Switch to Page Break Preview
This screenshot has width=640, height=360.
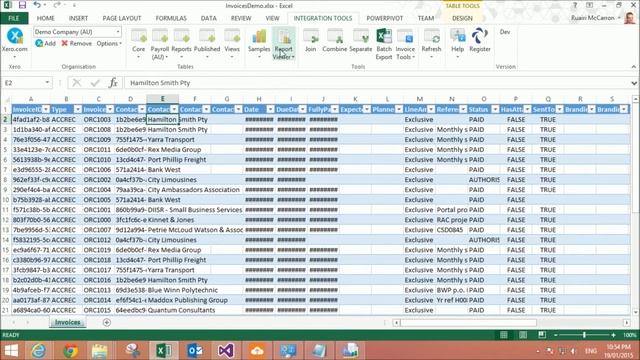[x=542, y=335]
